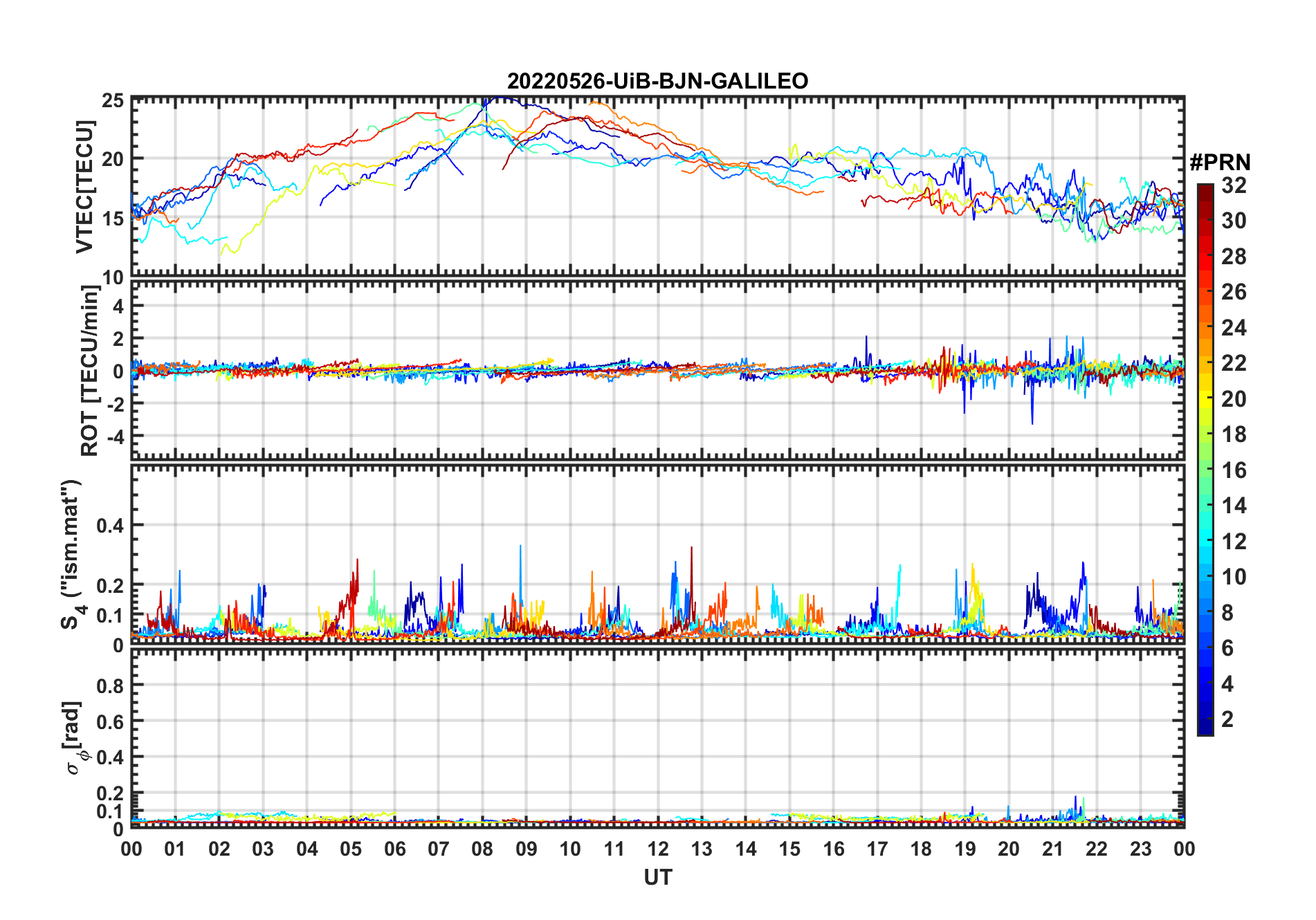Screen dimensions: 1316x920
Task: Click the sigma-phi [rad] y-axis label
Action: point(74,738)
